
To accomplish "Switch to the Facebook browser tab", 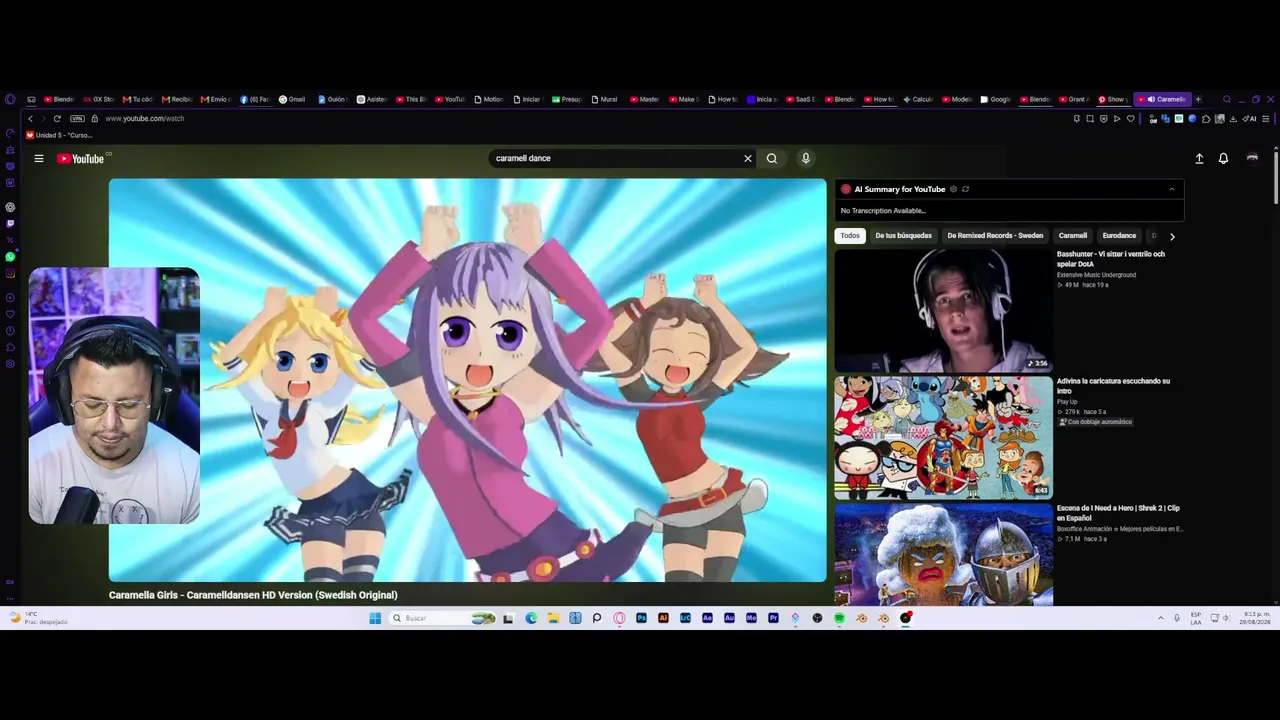I will (255, 99).
